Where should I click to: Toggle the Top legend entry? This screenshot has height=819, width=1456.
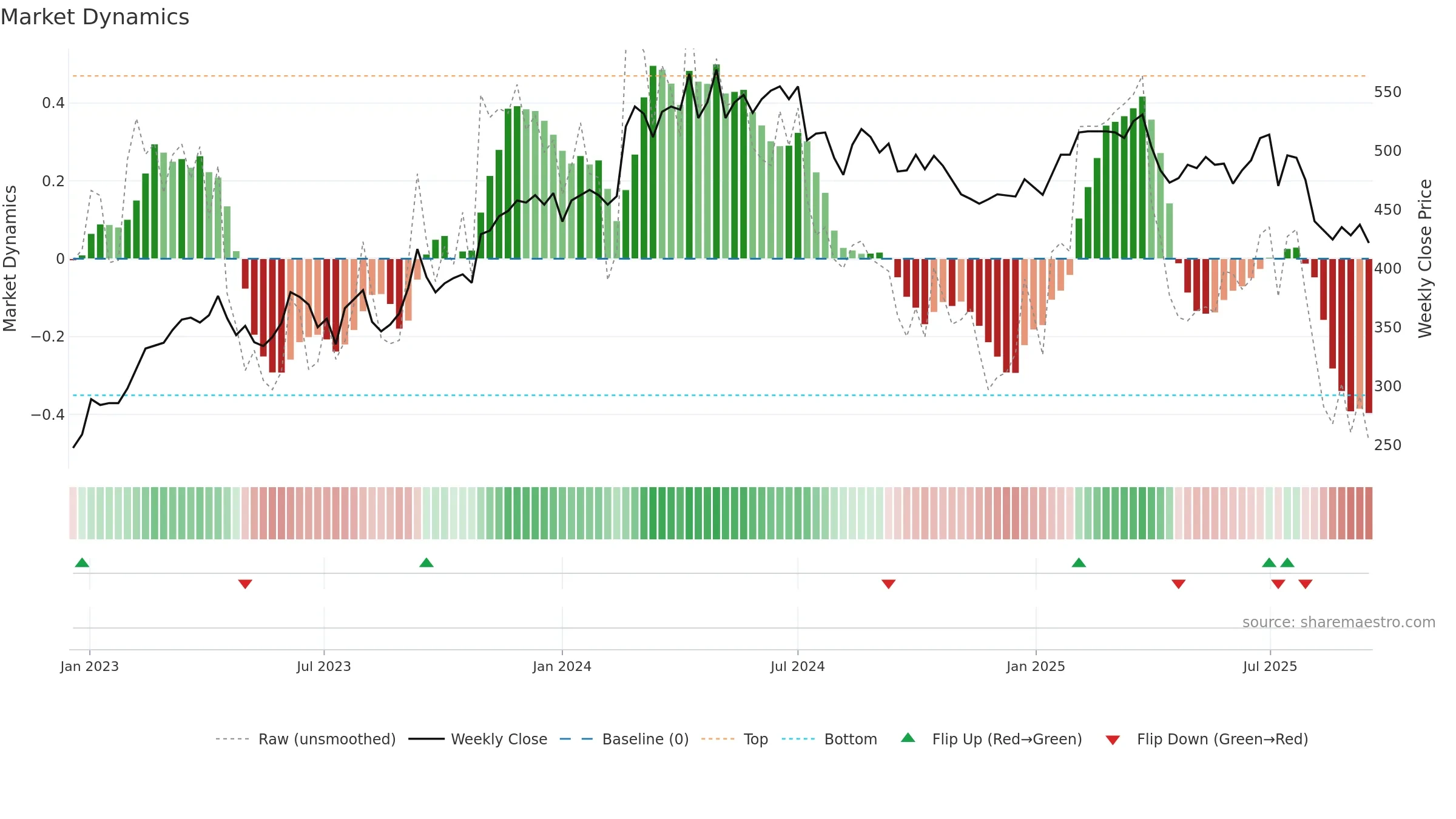tap(735, 739)
